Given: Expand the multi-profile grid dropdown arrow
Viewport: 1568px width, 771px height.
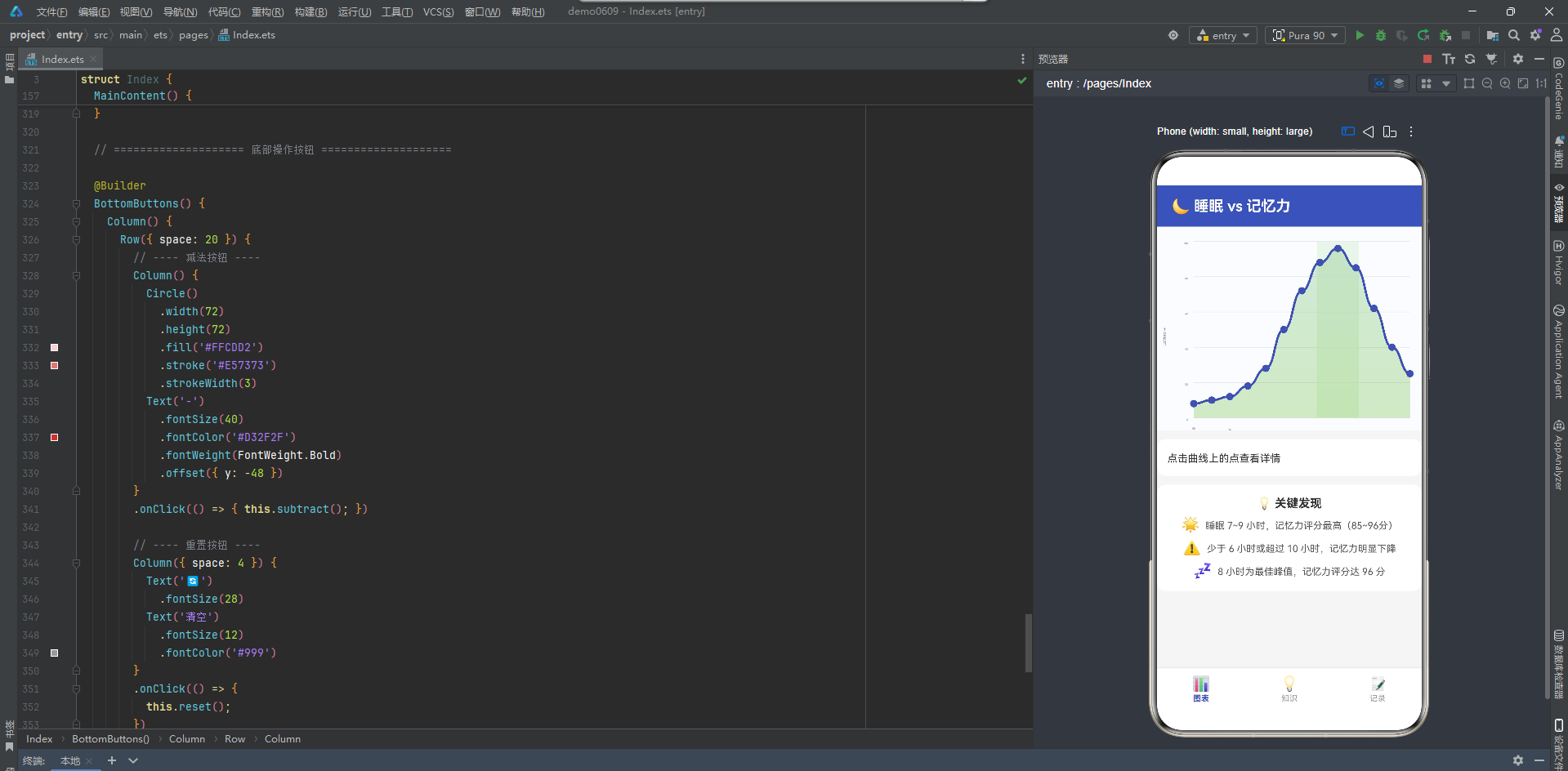Looking at the screenshot, I should pyautogui.click(x=1446, y=83).
